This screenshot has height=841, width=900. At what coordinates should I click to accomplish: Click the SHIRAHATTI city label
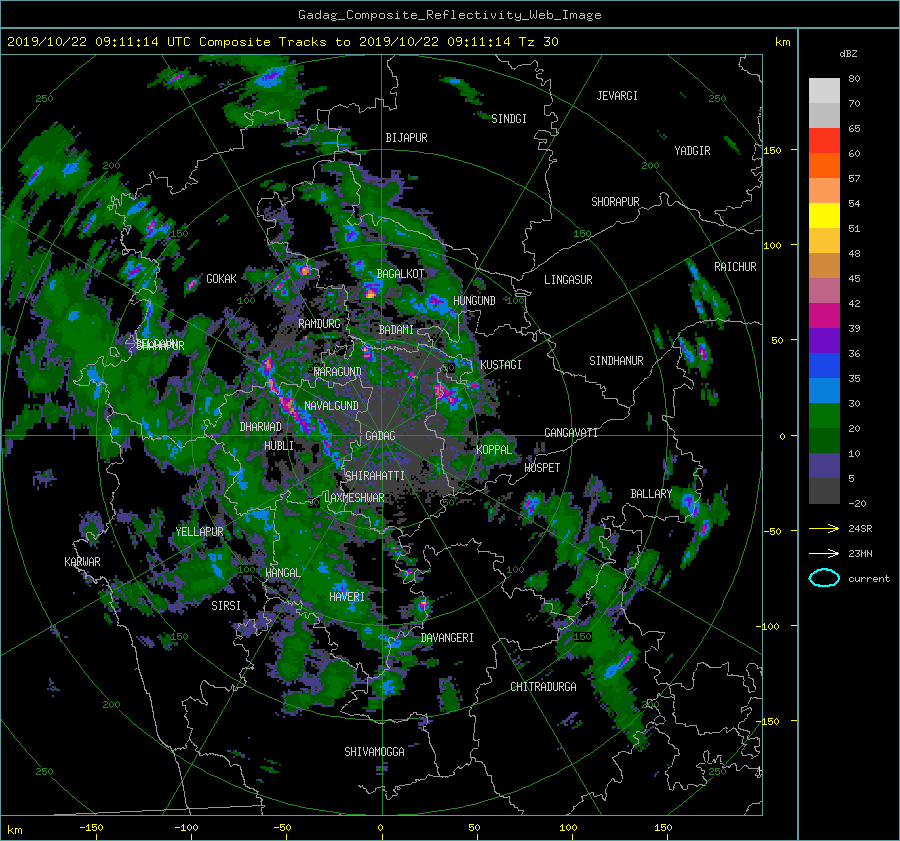(375, 476)
